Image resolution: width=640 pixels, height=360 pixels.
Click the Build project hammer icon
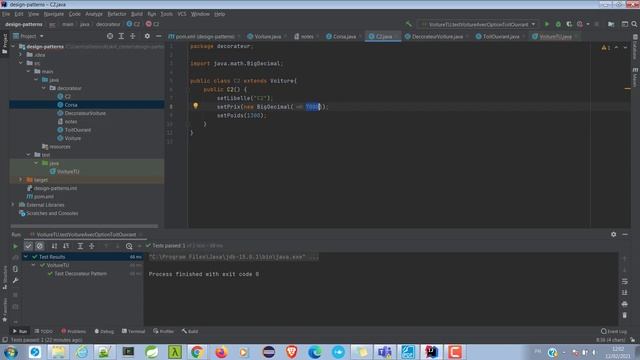[409, 24]
